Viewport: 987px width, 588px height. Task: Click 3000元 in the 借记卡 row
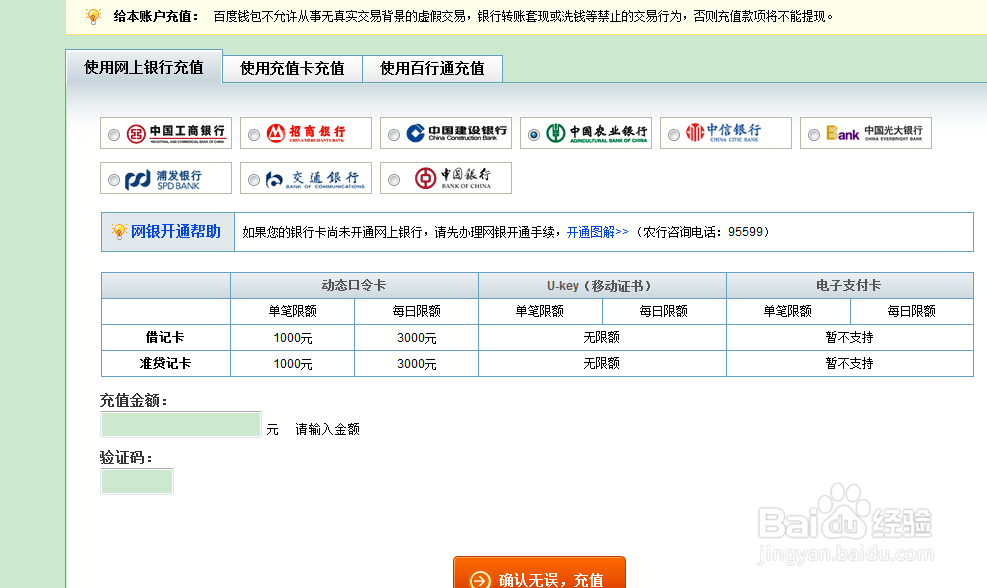[417, 338]
